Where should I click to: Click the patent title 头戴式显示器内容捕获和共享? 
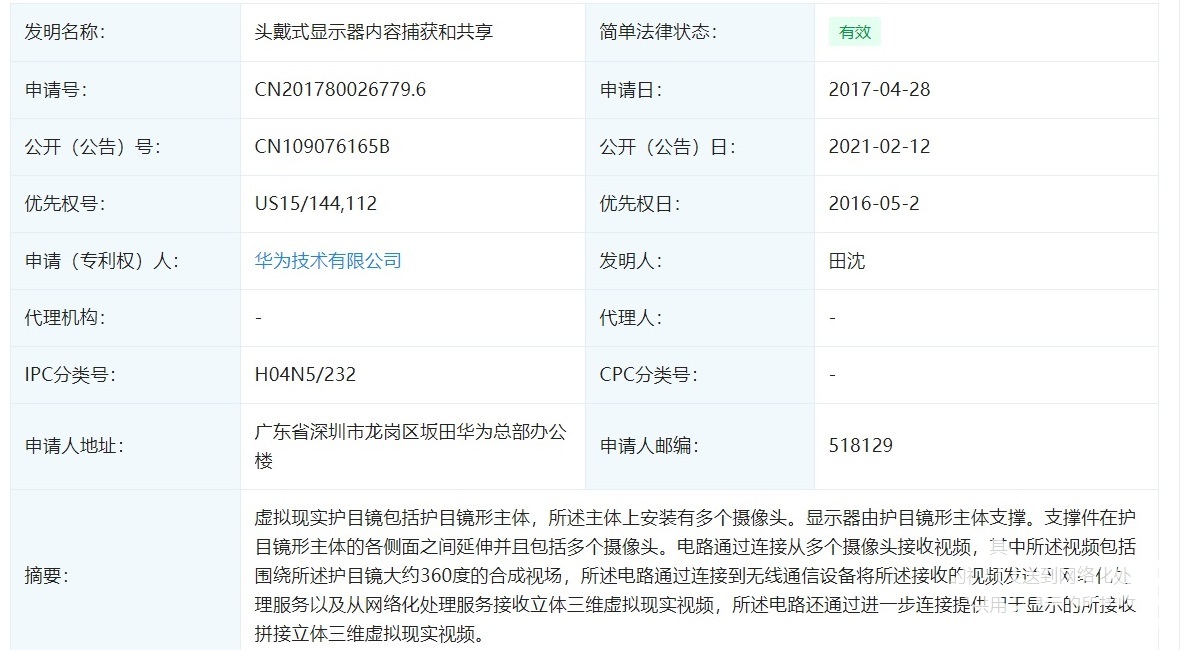click(373, 32)
